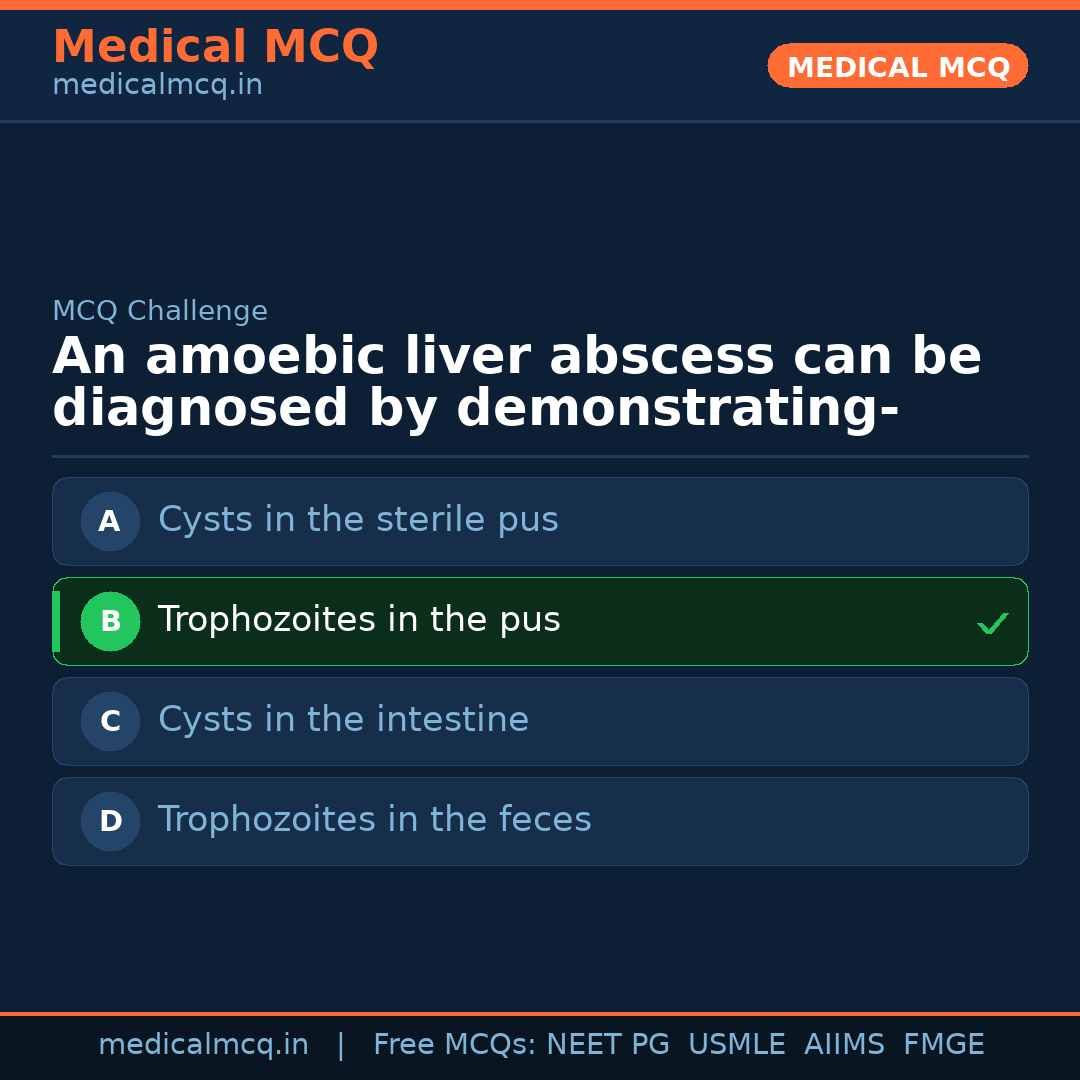Select answer 'Trophozoites in the pus'

tap(359, 620)
